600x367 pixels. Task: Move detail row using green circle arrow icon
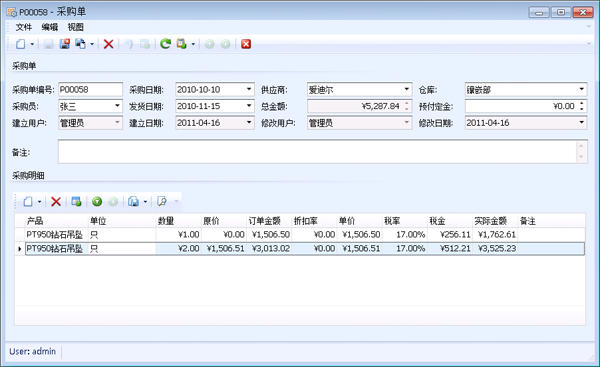coord(97,201)
